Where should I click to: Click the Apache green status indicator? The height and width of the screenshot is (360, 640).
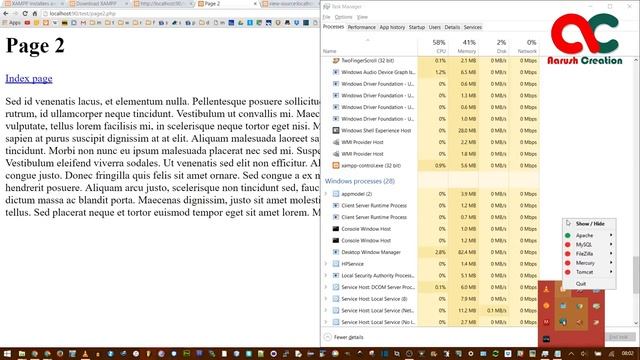click(x=567, y=236)
